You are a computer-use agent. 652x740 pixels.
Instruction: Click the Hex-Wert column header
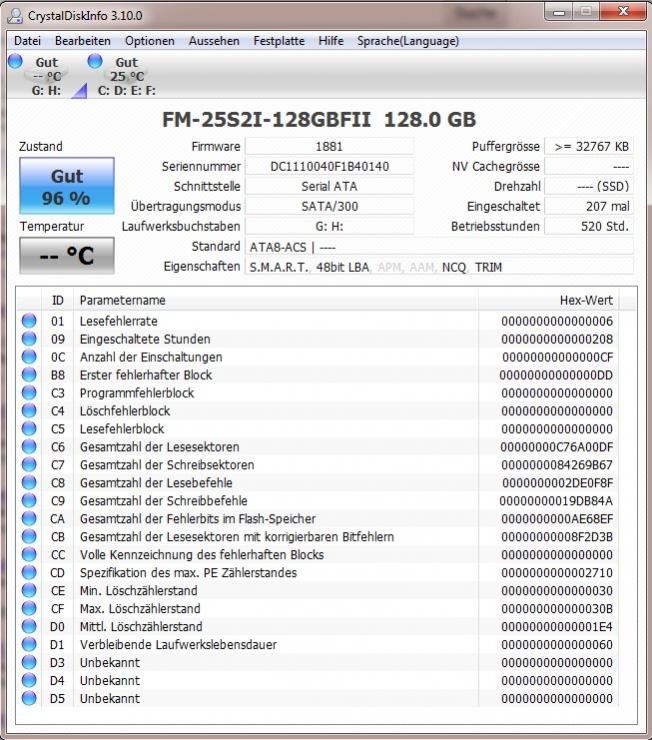point(549,300)
